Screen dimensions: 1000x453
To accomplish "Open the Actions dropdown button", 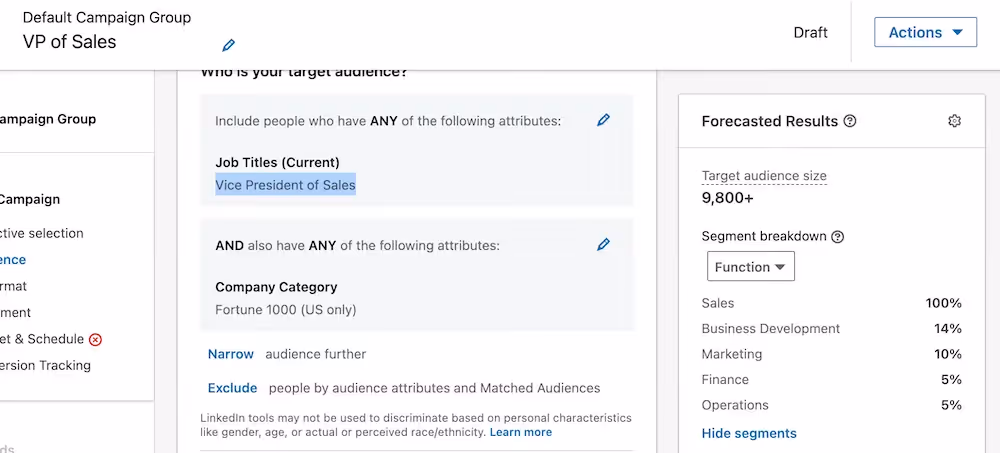I will coord(925,33).
